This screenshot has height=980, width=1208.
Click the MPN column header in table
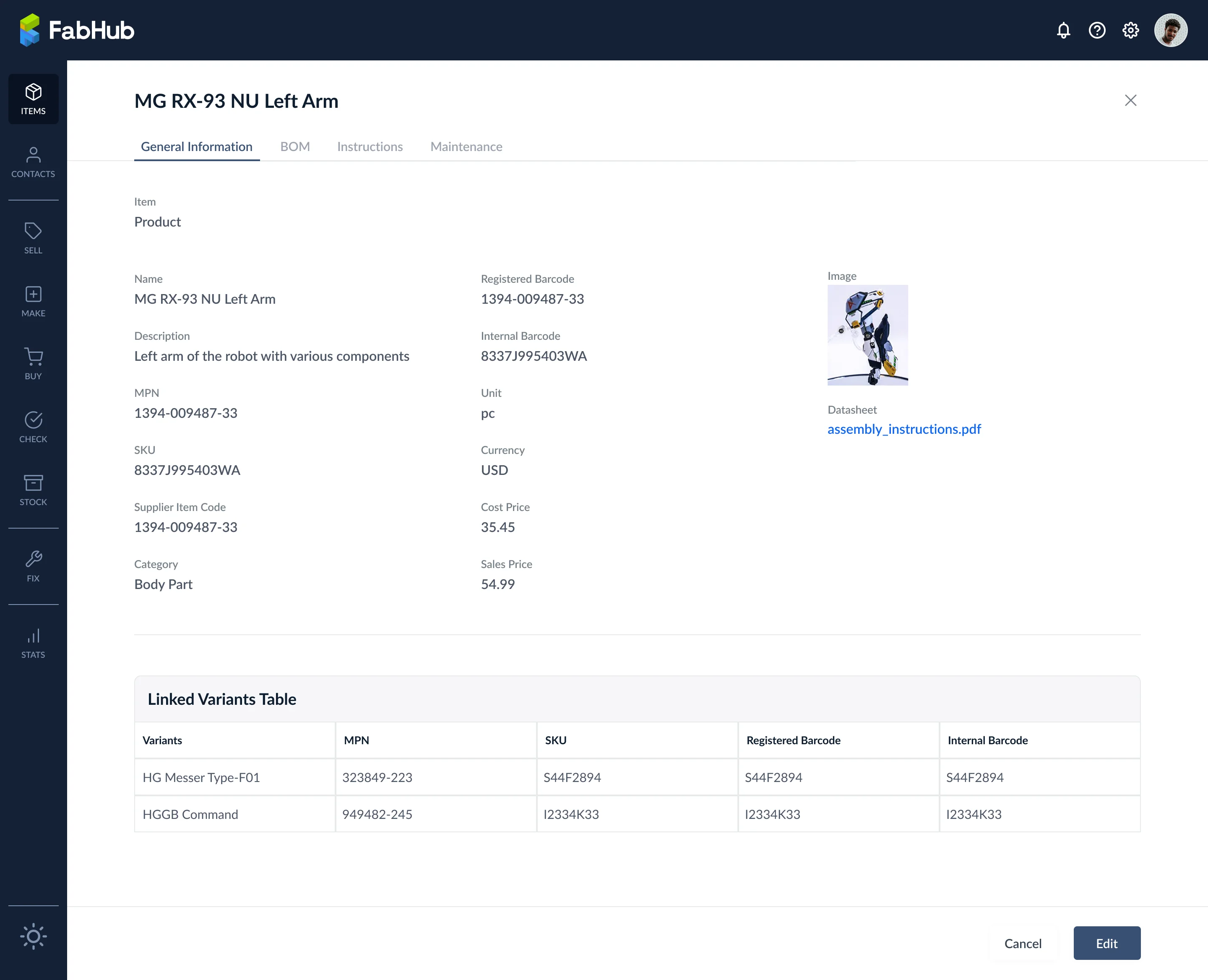pyautogui.click(x=436, y=740)
